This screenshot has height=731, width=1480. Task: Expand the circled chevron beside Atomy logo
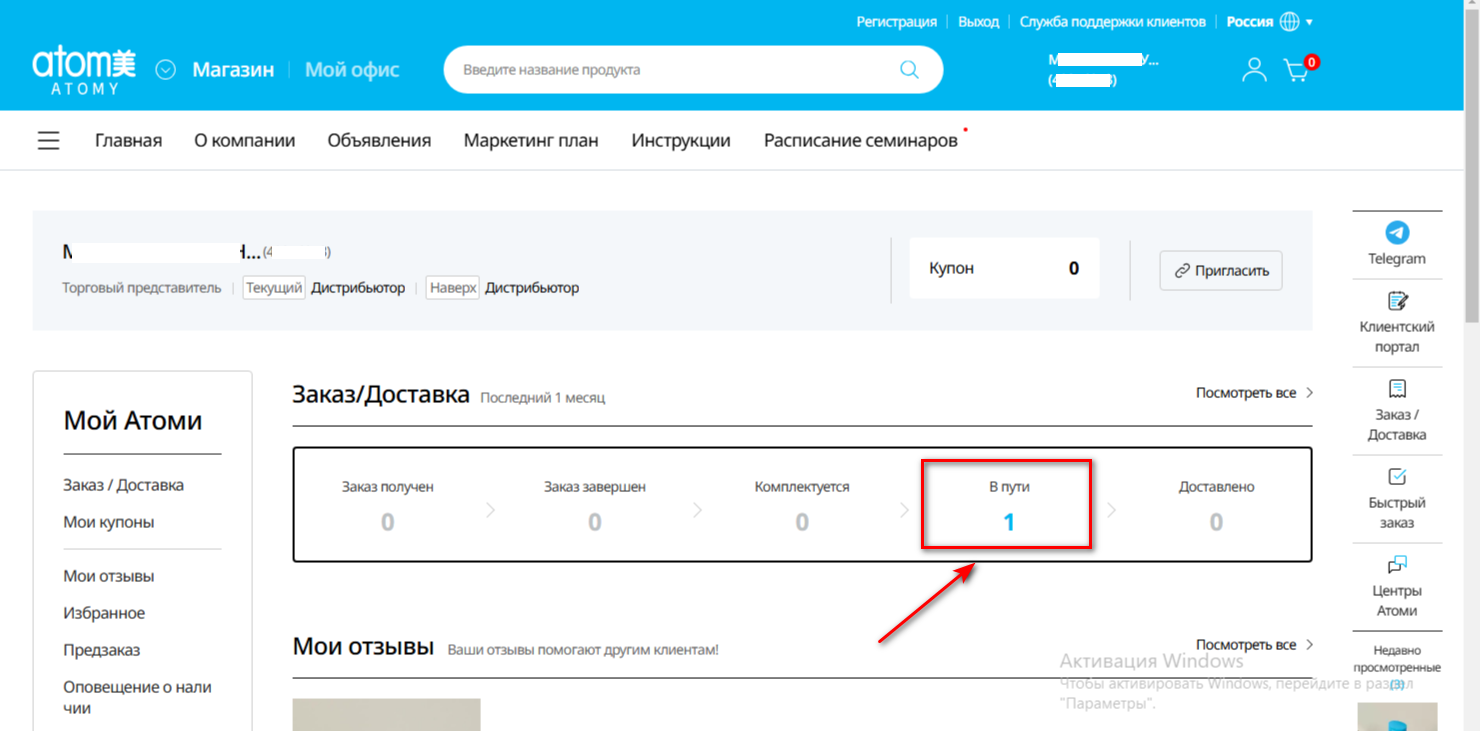[166, 70]
